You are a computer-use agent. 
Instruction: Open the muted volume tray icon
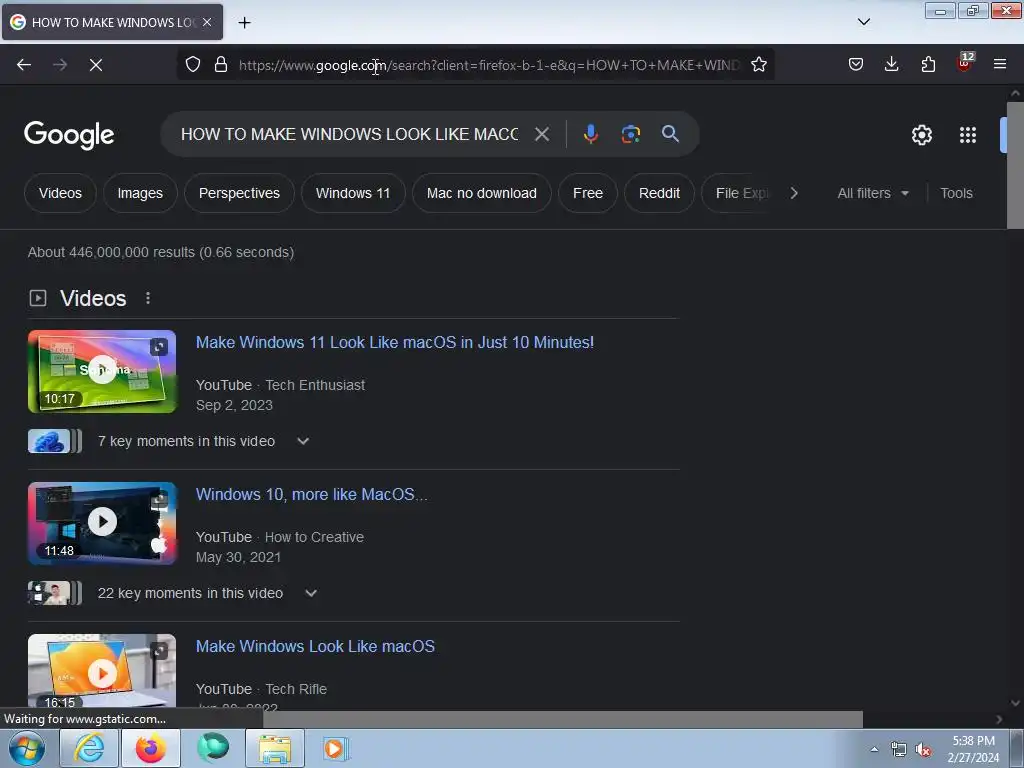pyautogui.click(x=923, y=750)
